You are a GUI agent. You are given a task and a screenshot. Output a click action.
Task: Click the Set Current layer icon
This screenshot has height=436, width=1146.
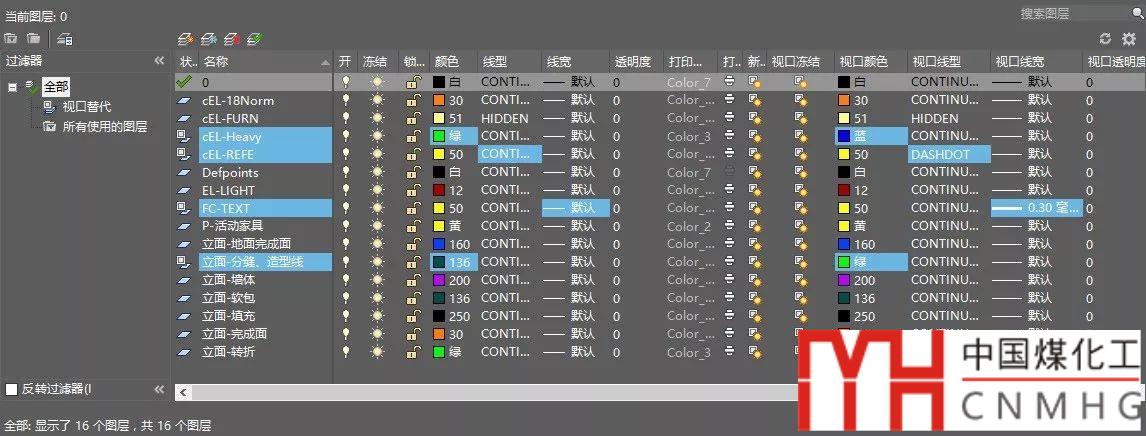255,38
